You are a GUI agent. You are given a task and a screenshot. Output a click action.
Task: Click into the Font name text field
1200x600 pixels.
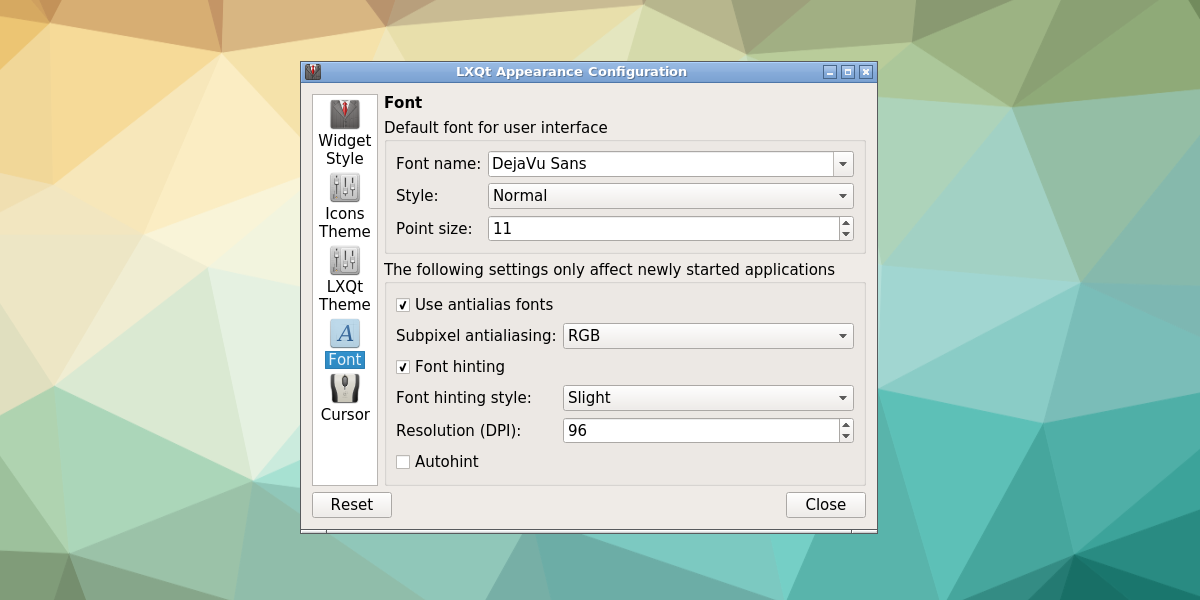pyautogui.click(x=661, y=164)
